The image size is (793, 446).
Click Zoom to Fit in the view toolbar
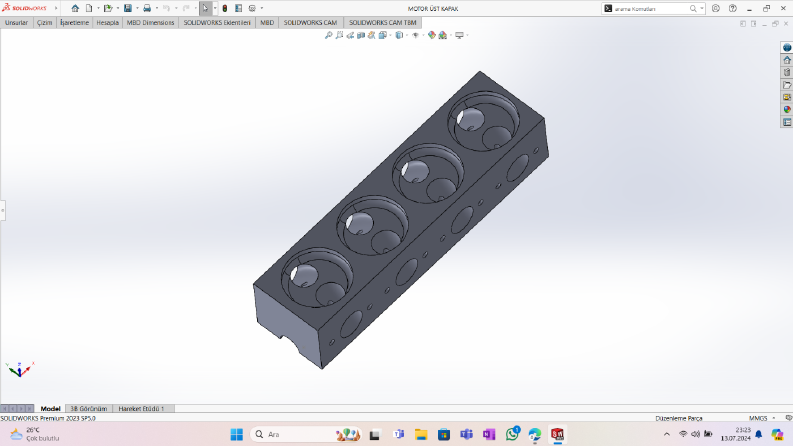click(x=329, y=35)
